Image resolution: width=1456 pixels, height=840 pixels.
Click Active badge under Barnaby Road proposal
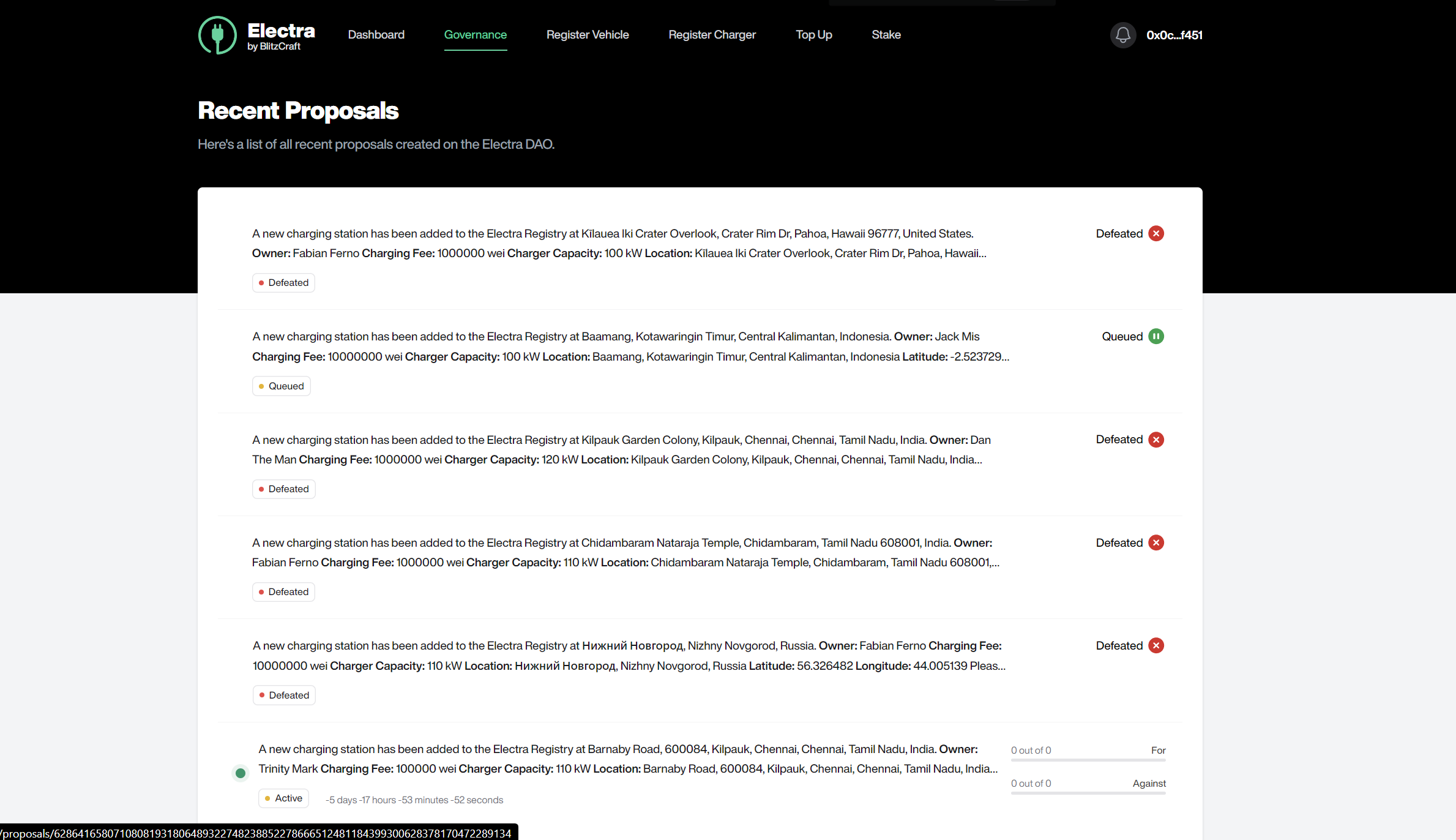[283, 798]
